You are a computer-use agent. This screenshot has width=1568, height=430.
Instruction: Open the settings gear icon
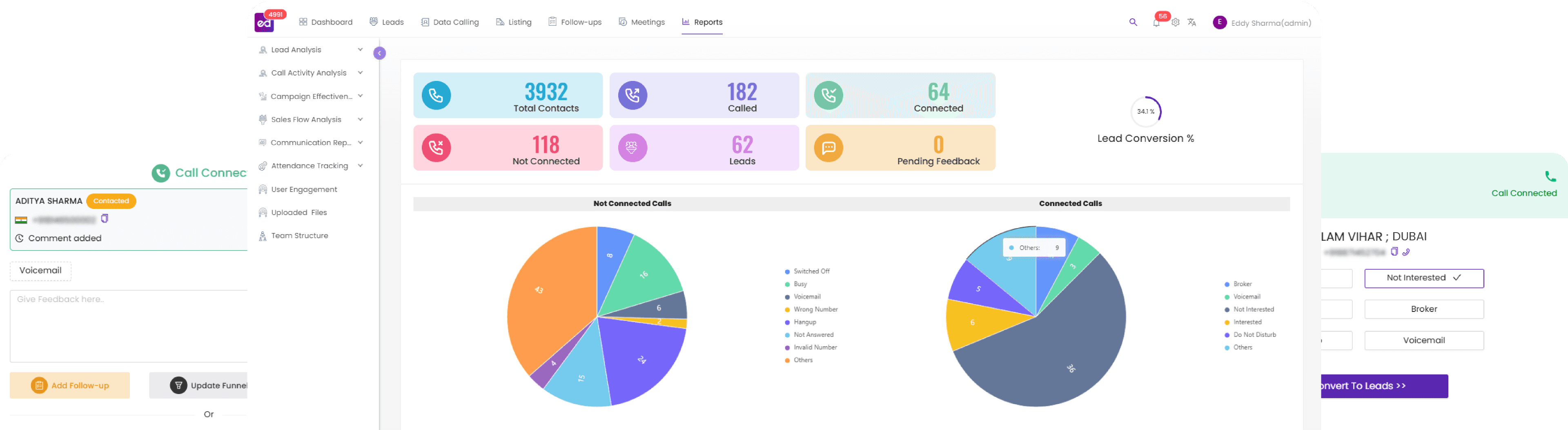[x=1175, y=22]
